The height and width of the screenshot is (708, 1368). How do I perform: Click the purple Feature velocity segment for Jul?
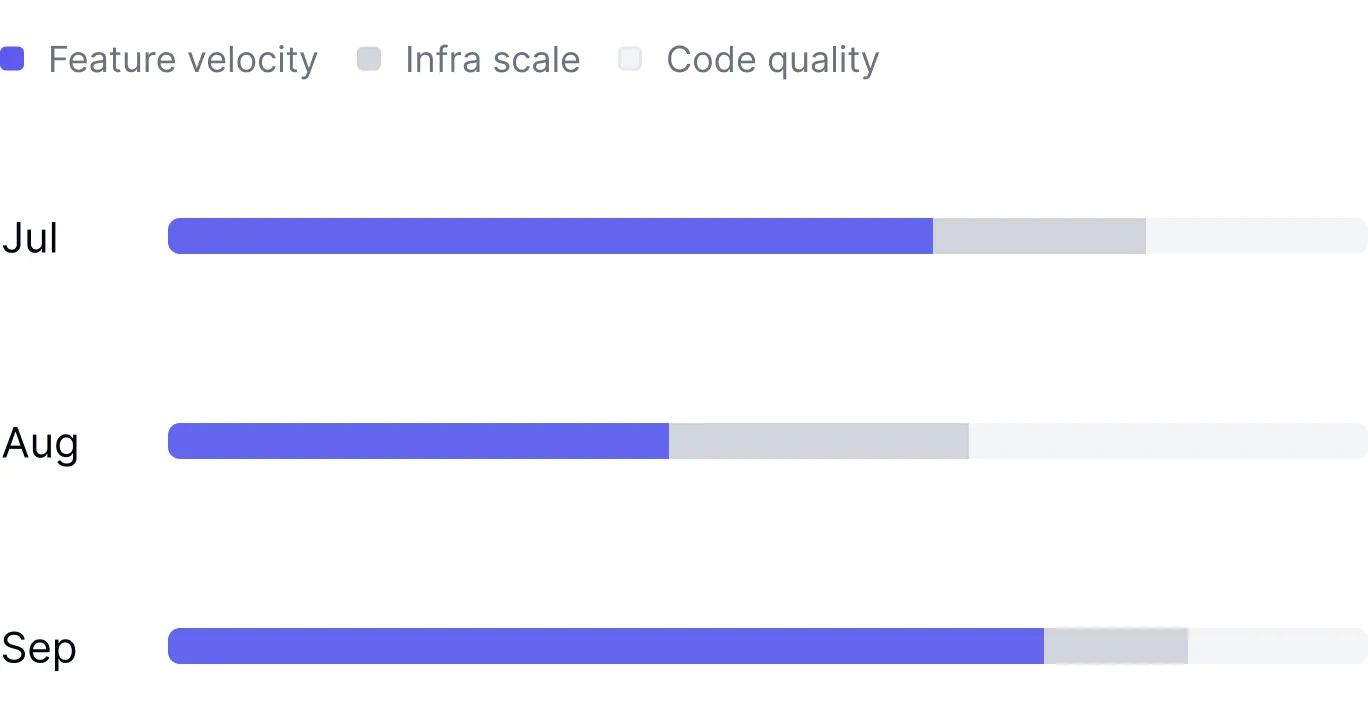point(550,236)
